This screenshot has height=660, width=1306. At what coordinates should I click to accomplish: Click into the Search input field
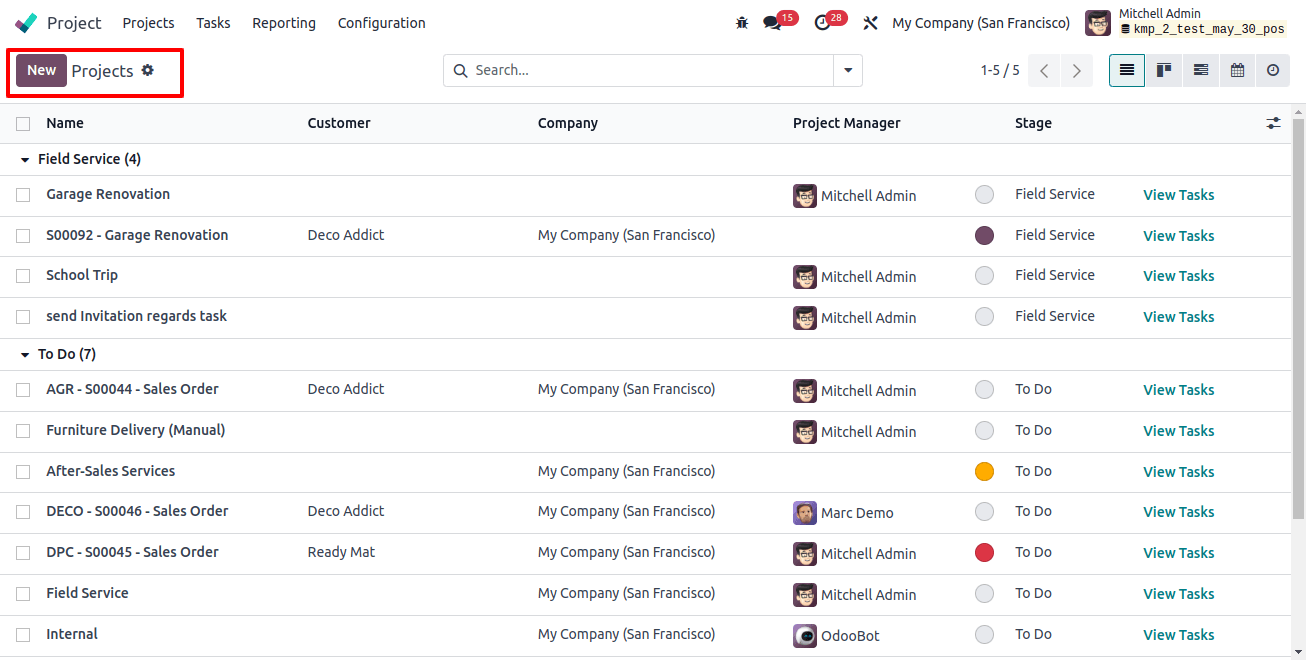pyautogui.click(x=650, y=70)
